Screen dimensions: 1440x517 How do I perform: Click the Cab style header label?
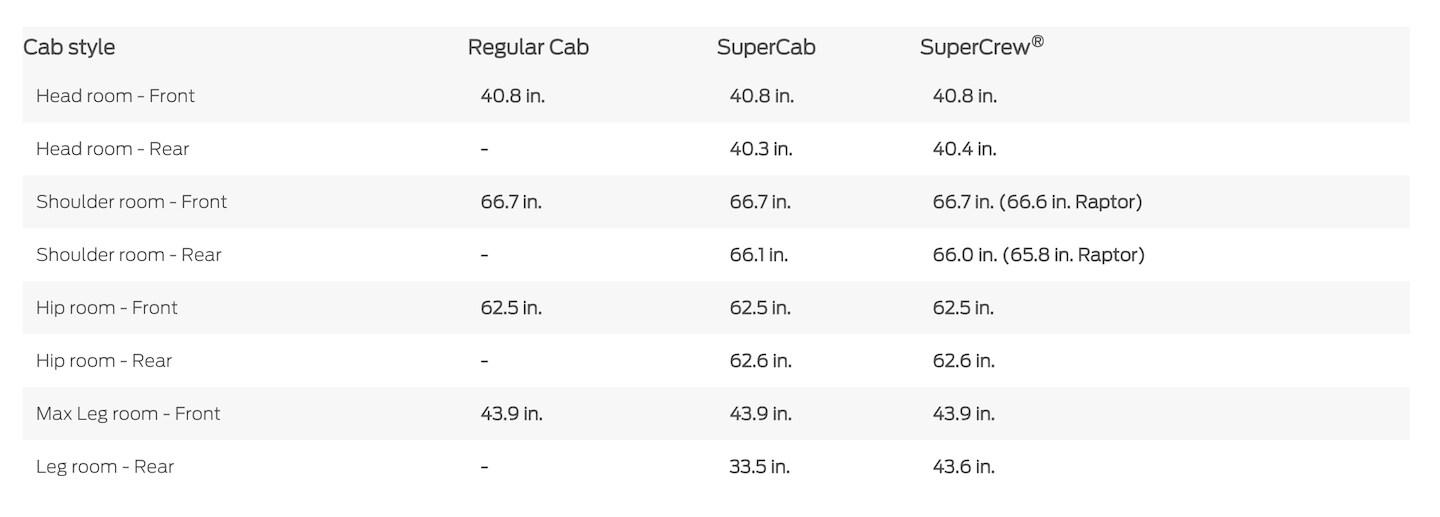point(69,47)
